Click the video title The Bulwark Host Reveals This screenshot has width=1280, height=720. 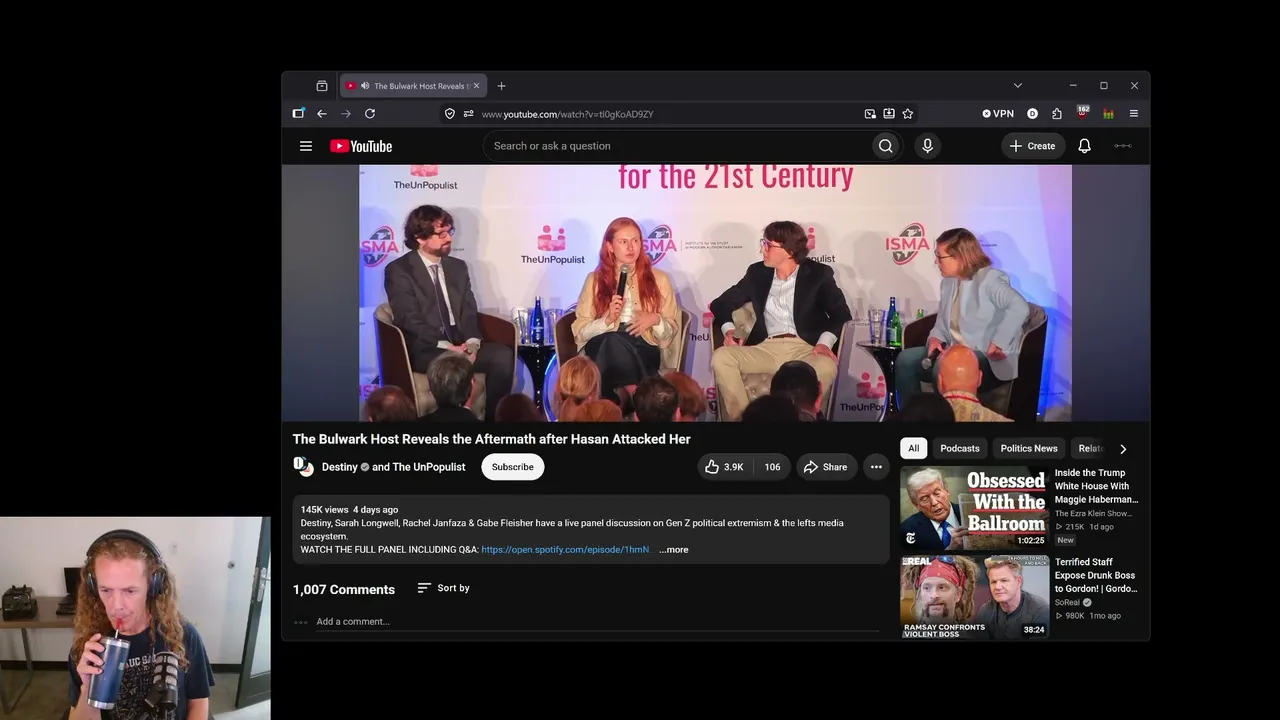tap(492, 439)
